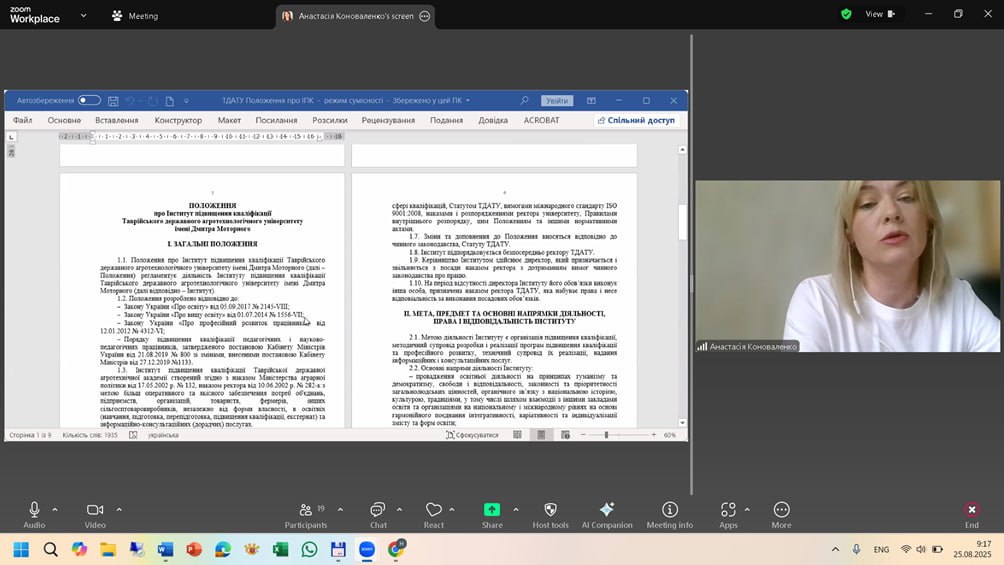The height and width of the screenshot is (565, 1004).
Task: Open Excel from the Windows taskbar
Action: (280, 549)
